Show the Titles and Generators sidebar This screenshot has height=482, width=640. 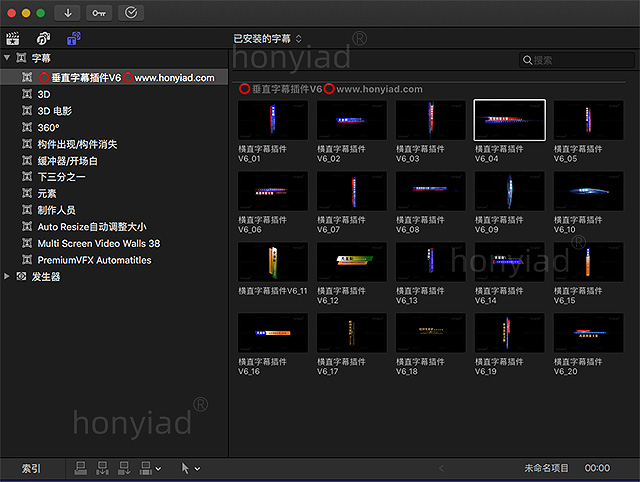tap(74, 38)
